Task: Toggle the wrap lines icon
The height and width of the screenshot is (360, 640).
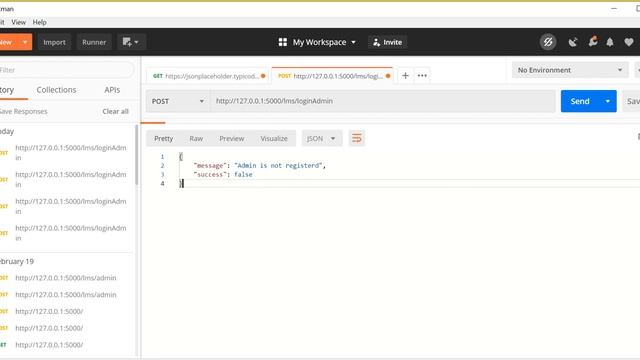Action: pos(356,138)
